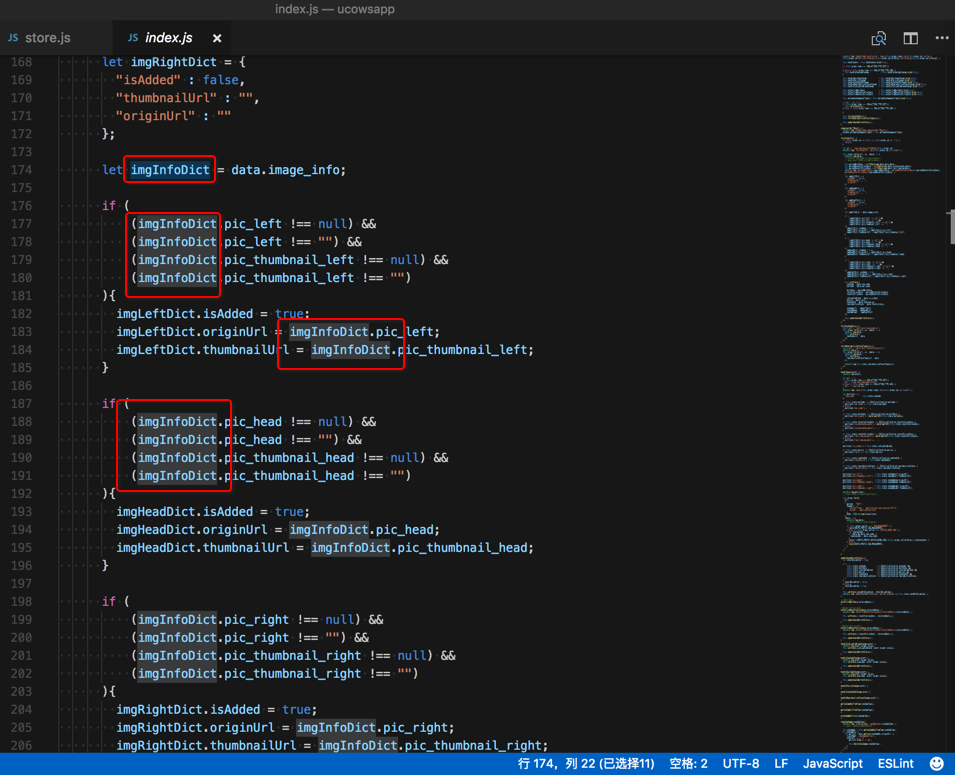Open the editor more actions menu
The height and width of the screenshot is (776, 955).
coord(942,38)
